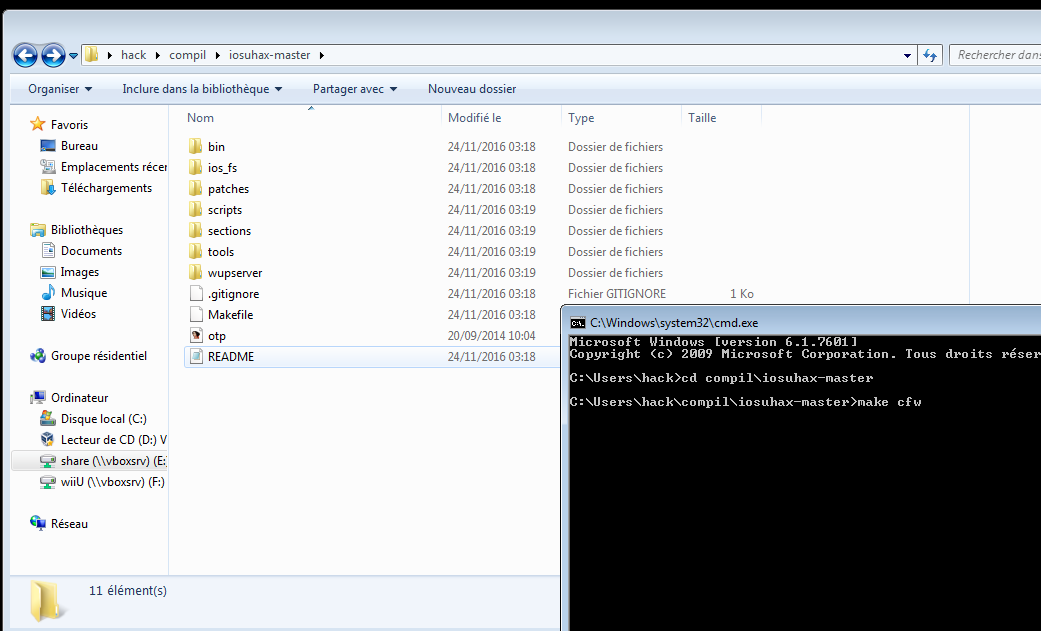Select the 'README' file icon

pos(195,357)
